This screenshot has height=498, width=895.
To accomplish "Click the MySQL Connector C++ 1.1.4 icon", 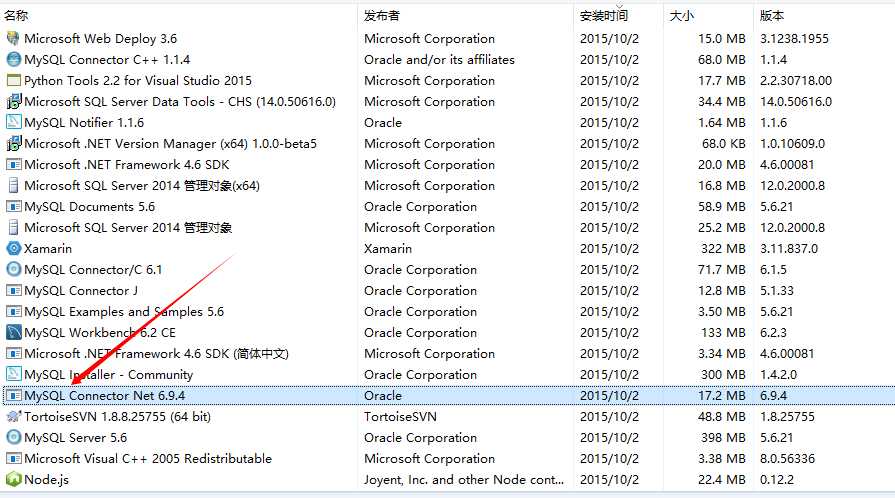I will [x=13, y=59].
